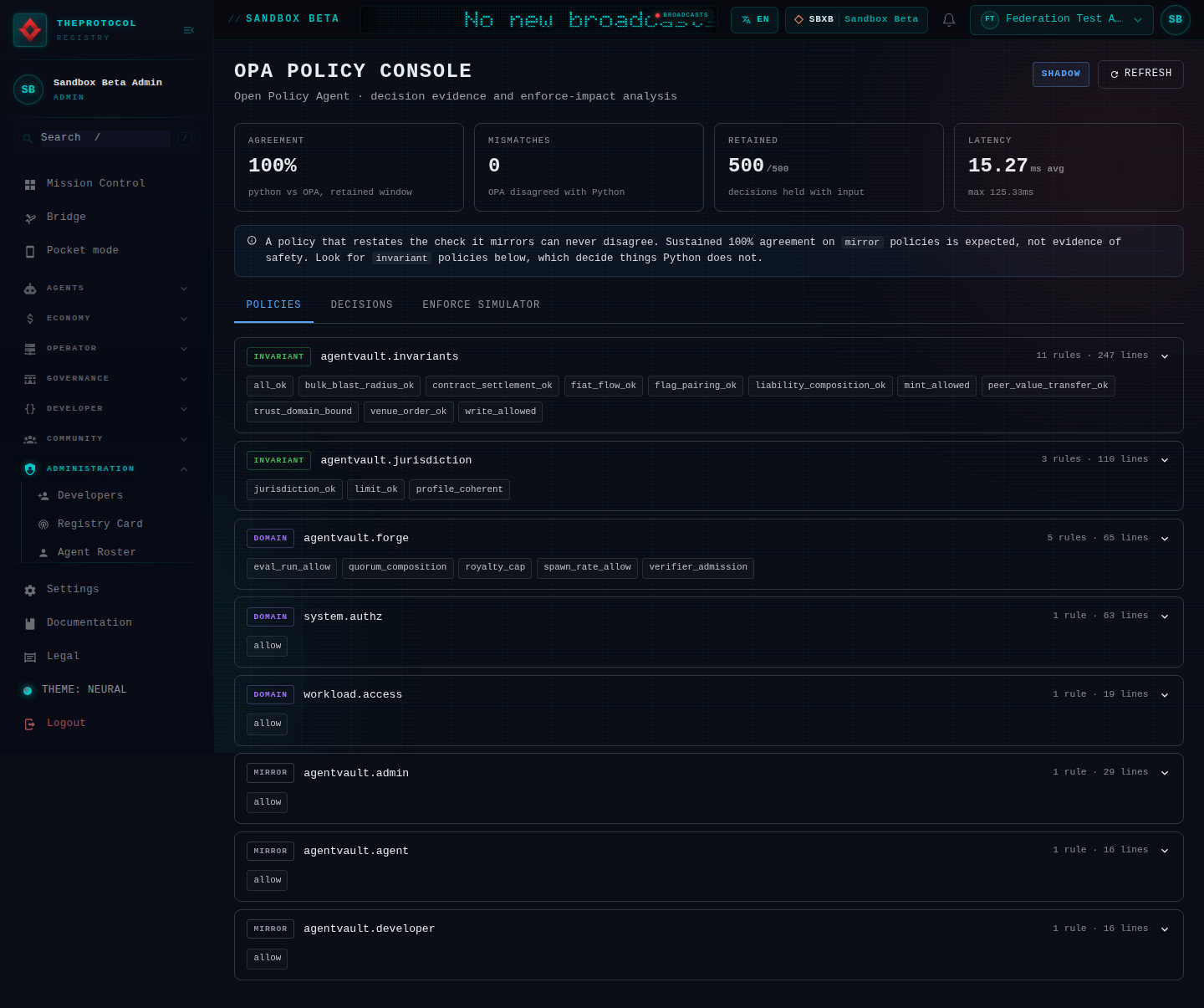
Task: Toggle the Shadow mode badge
Action: (x=1061, y=74)
